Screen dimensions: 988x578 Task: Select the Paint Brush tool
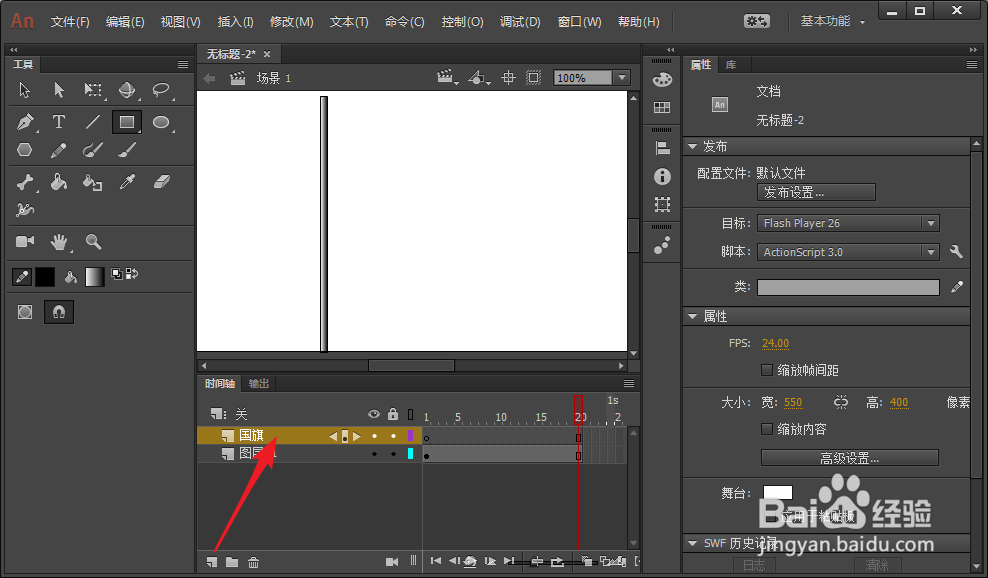click(x=93, y=149)
